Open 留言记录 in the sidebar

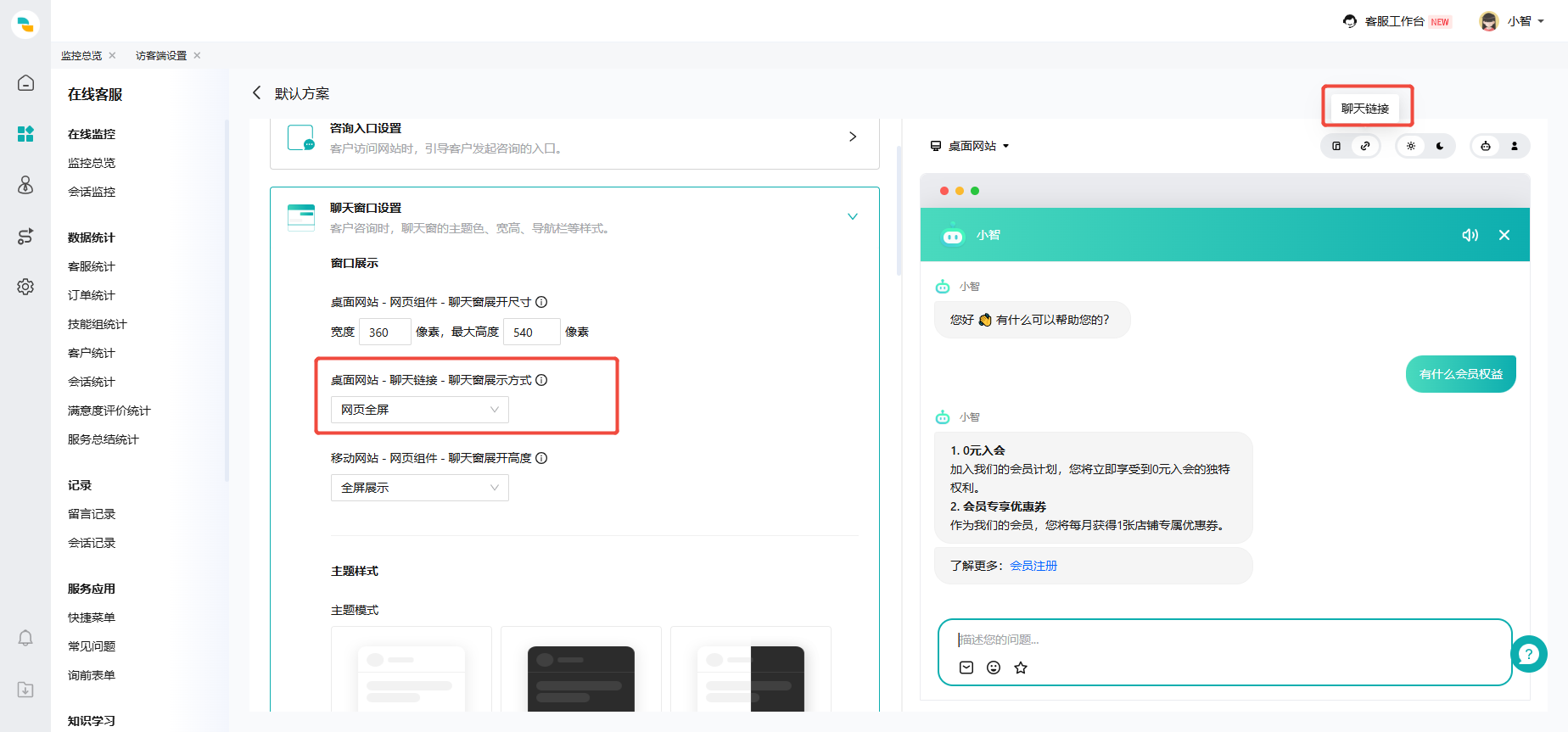tap(92, 514)
